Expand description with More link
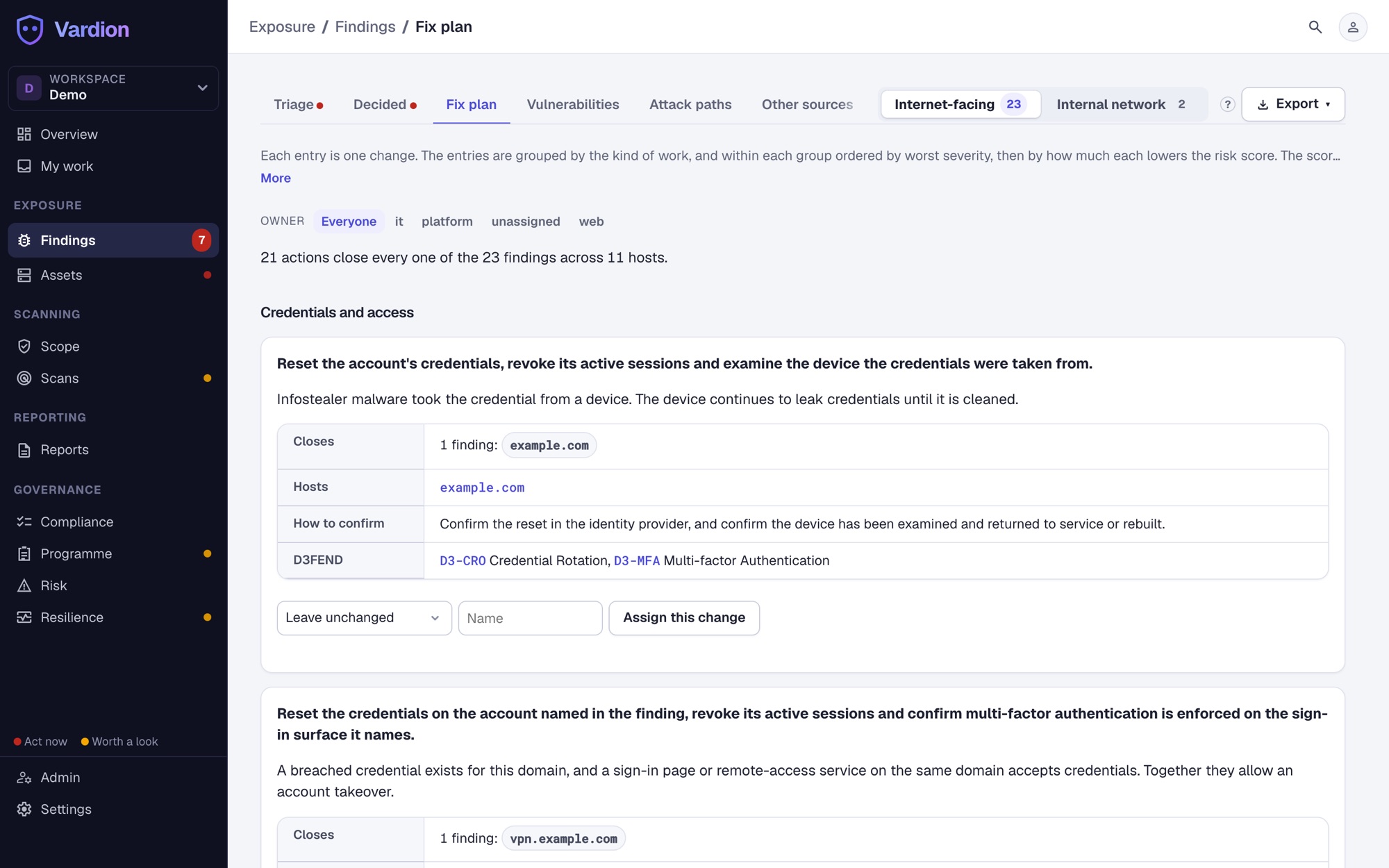 click(x=276, y=178)
